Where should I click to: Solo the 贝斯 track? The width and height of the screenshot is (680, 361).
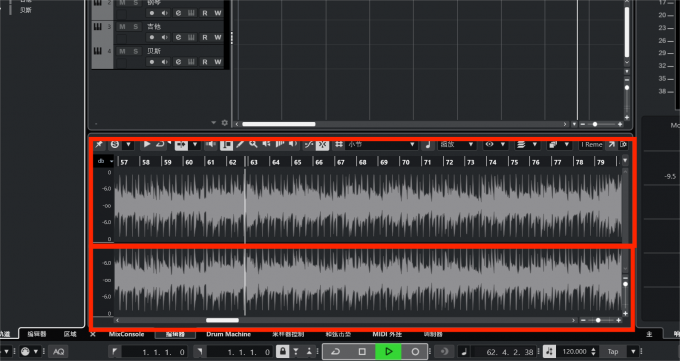[136, 51]
